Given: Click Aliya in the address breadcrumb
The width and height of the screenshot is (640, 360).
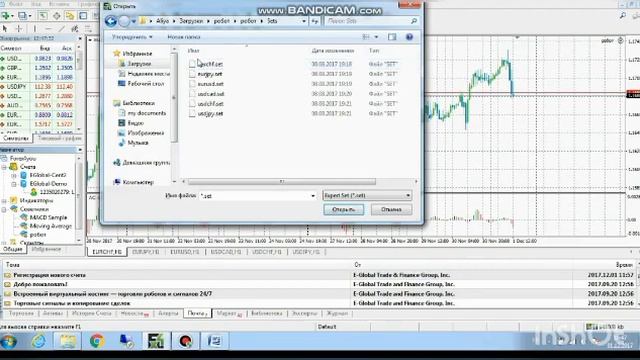Looking at the screenshot, I should (x=162, y=21).
